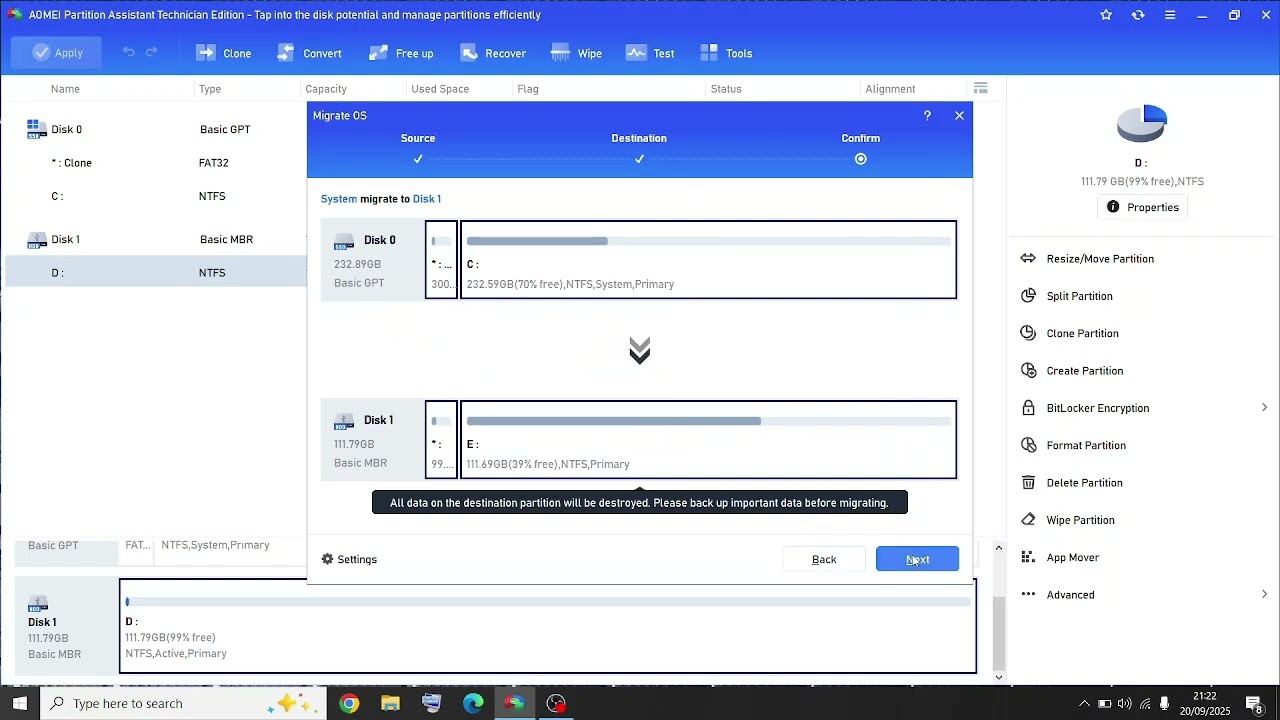Click the Name column header
This screenshot has width=1280, height=720.
pyautogui.click(x=65, y=89)
